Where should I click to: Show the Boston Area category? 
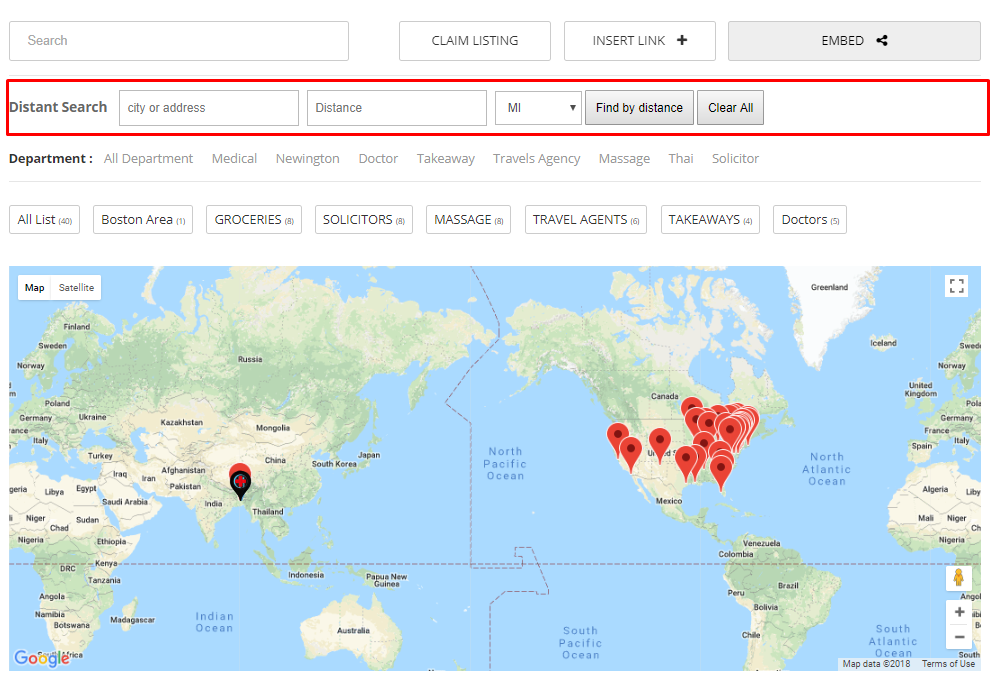pyautogui.click(x=143, y=220)
